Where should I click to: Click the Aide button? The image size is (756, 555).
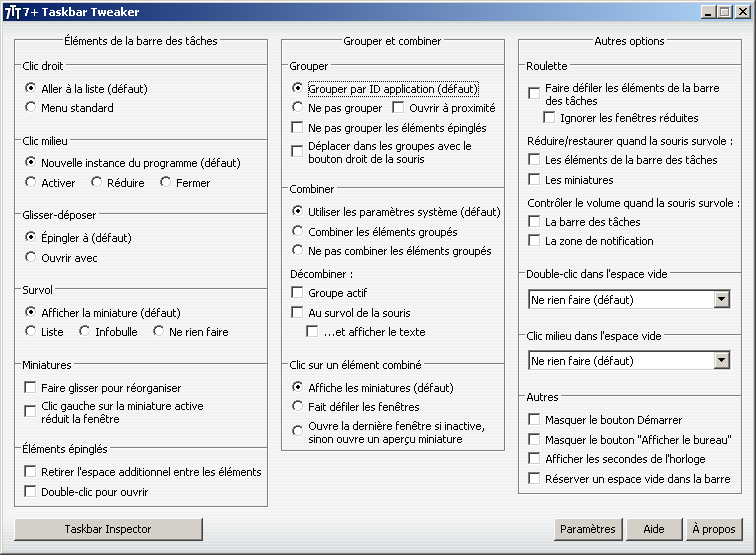654,529
